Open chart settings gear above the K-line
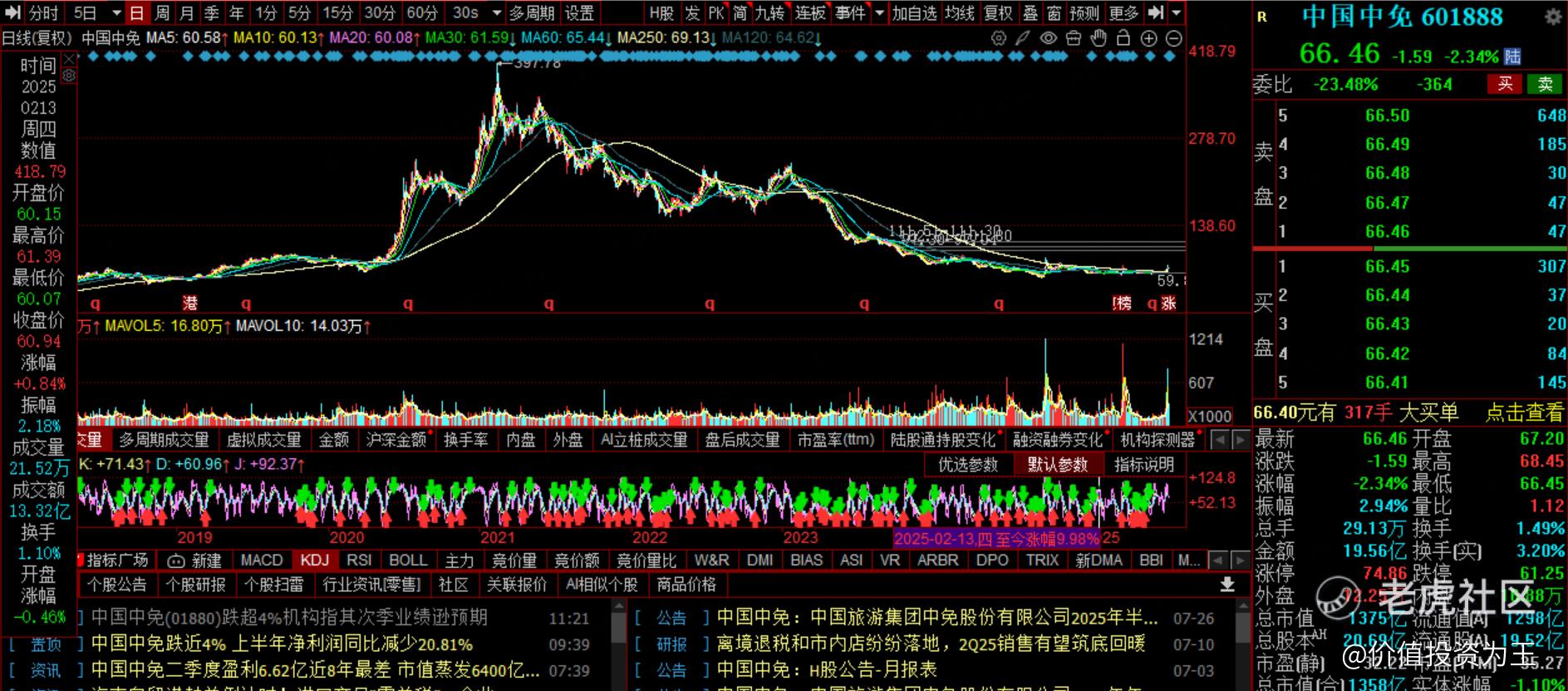 (x=999, y=38)
